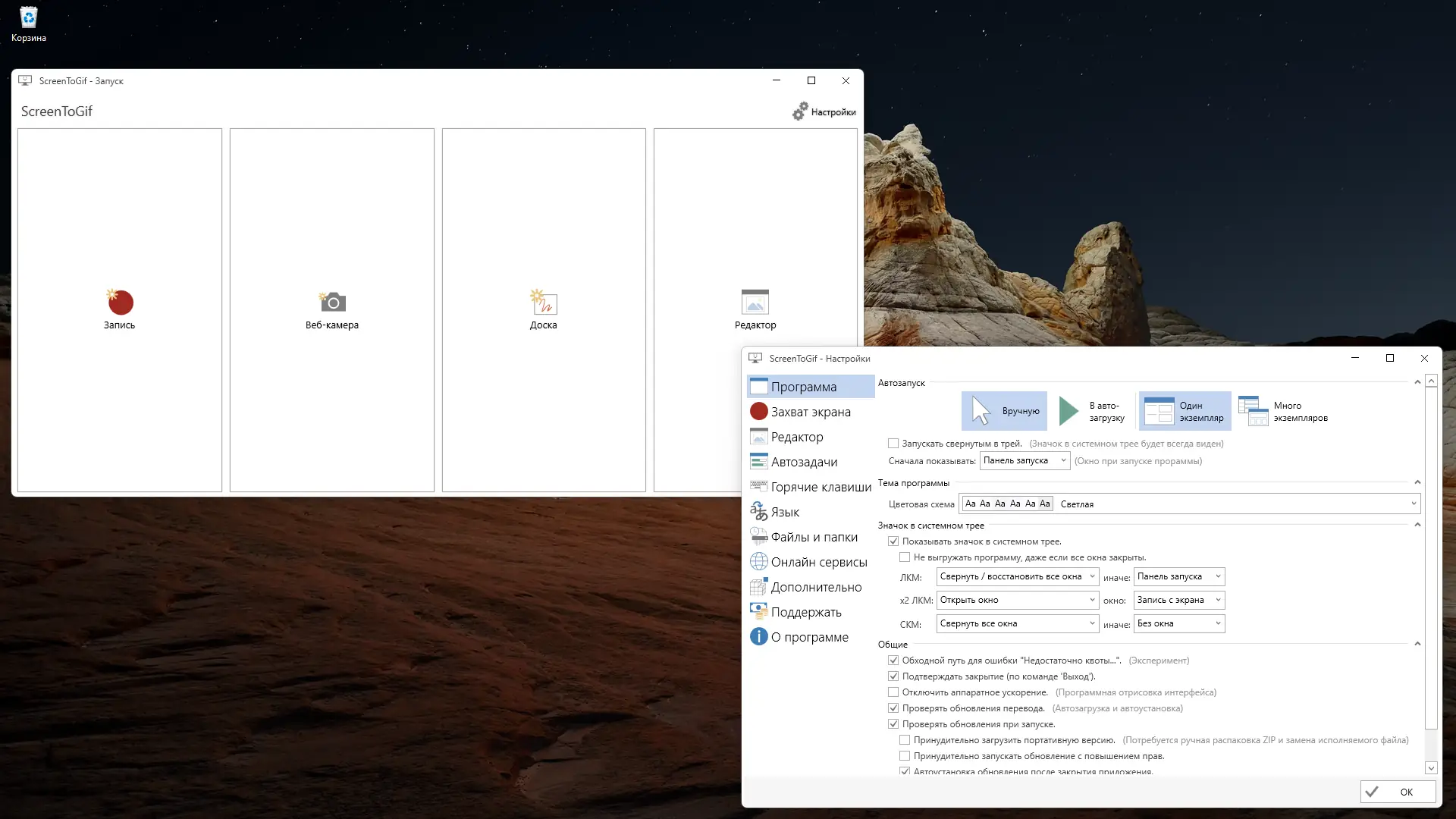Click the red Запись recorder icon
This screenshot has width=1456, height=819.
(x=120, y=303)
